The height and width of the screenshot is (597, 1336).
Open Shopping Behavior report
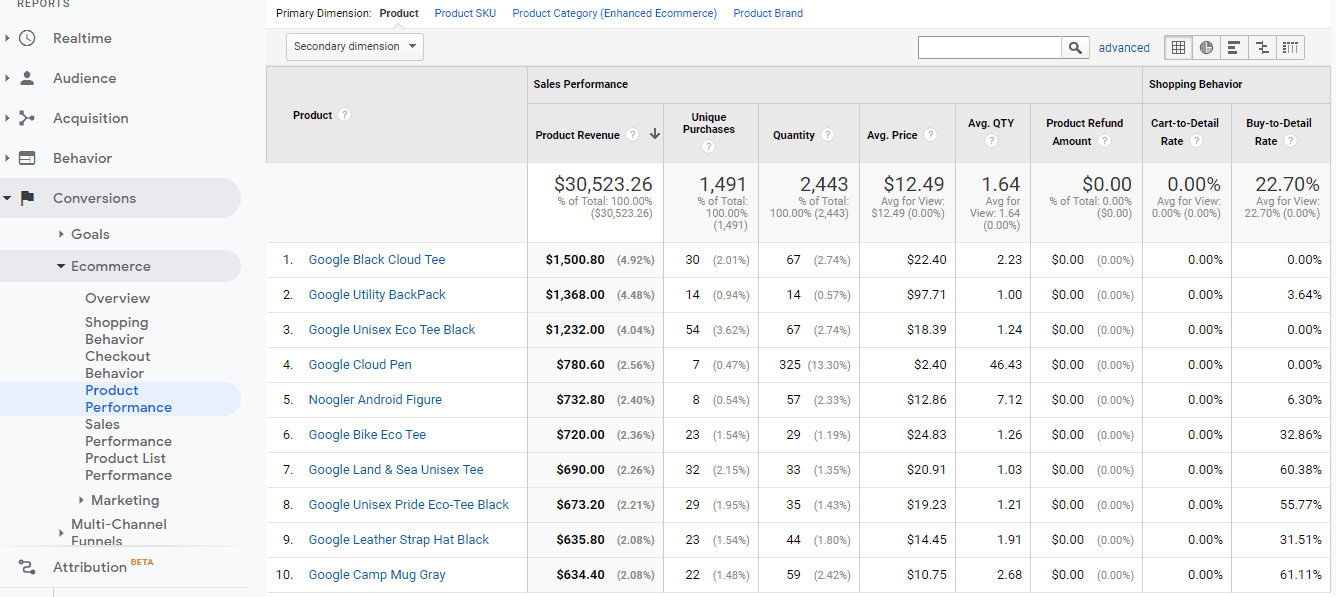pos(116,331)
